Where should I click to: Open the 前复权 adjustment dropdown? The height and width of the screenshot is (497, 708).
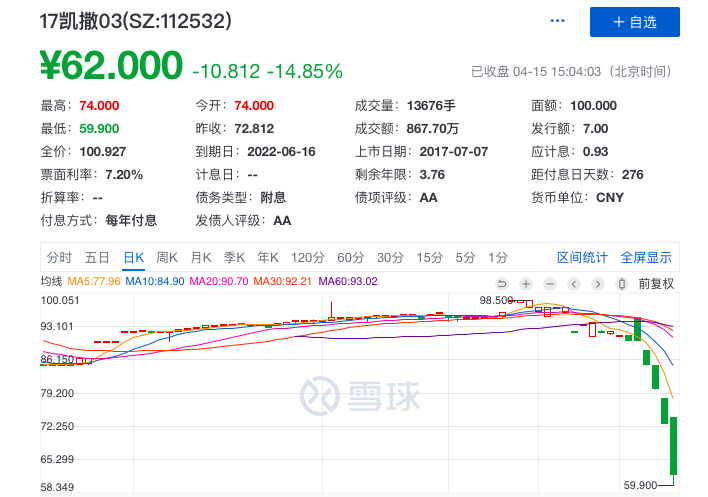656,283
